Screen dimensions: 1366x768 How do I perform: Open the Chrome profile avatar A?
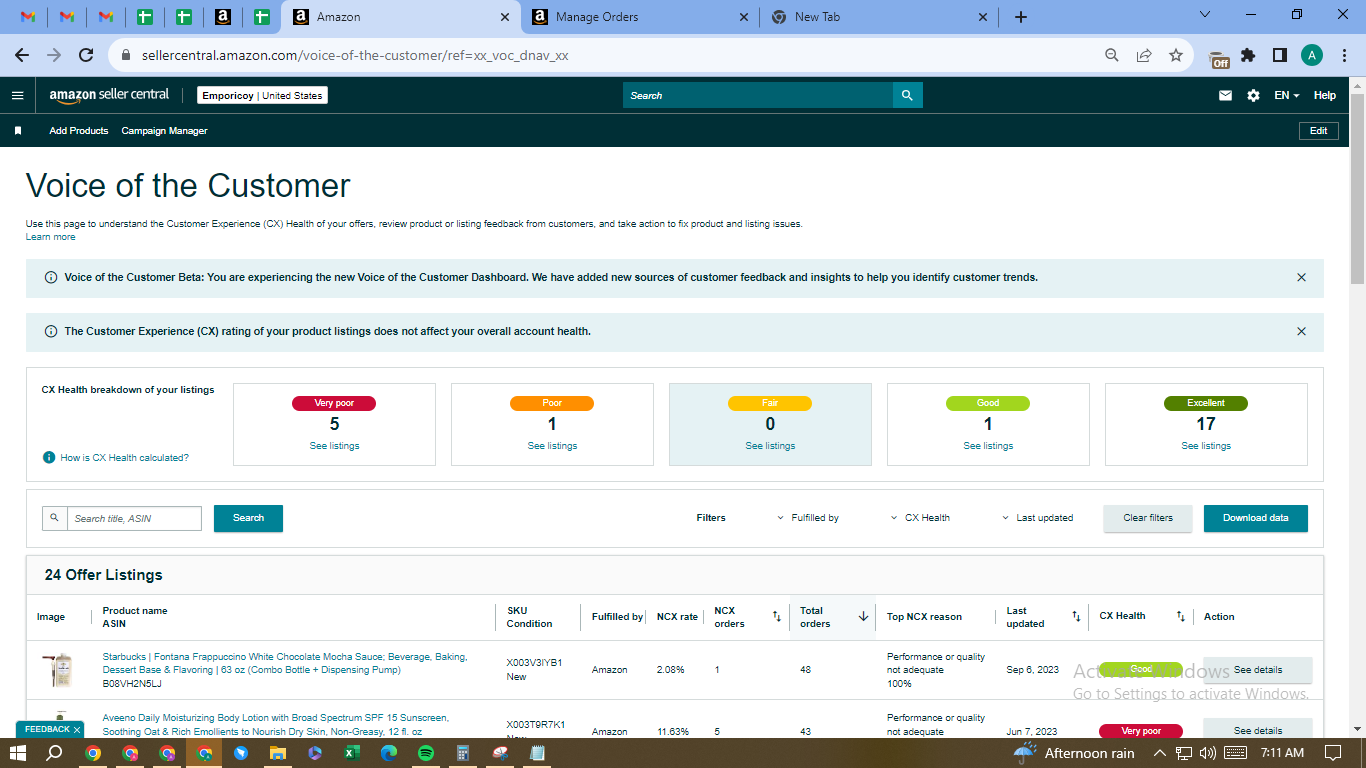click(1312, 56)
